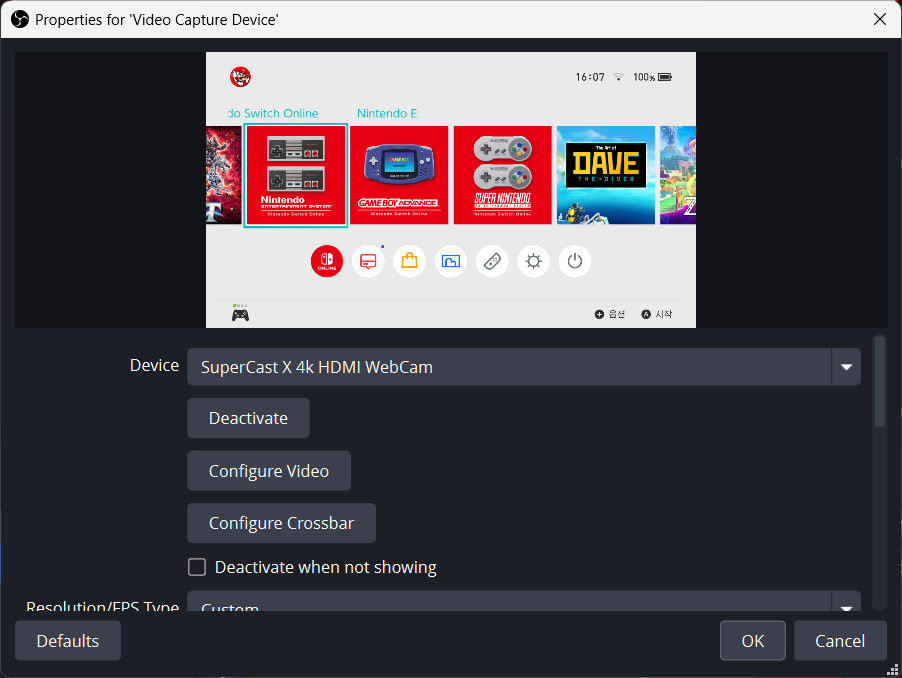Image resolution: width=902 pixels, height=678 pixels.
Task: Expand Resolution/FPS Type dropdown
Action: tap(523, 602)
